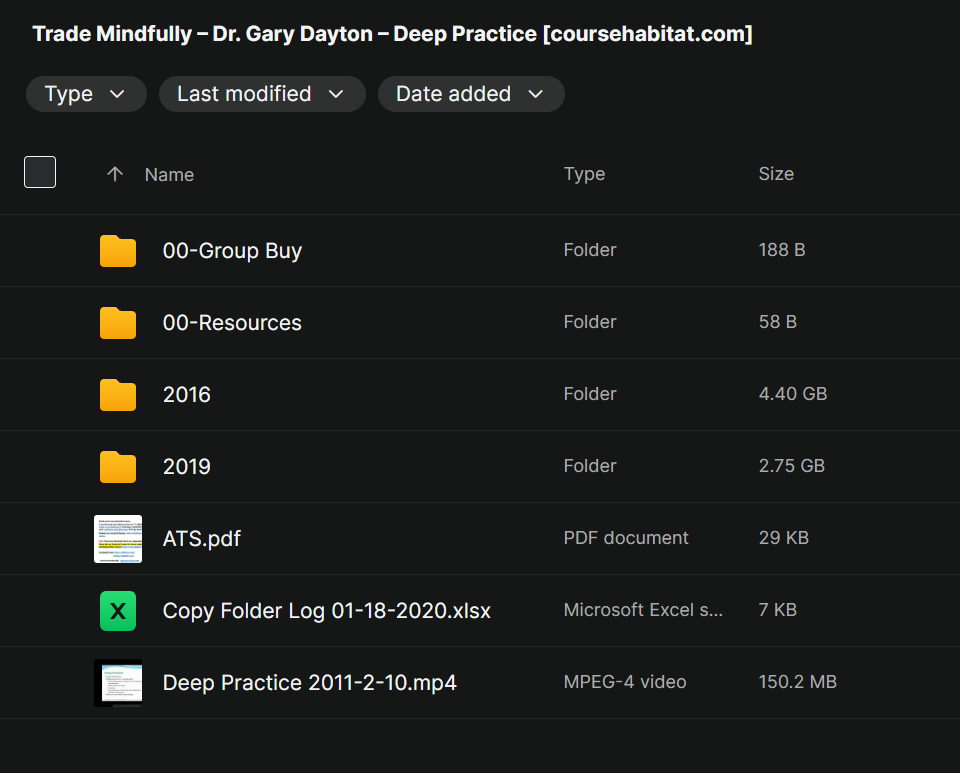Open the 2016 folder name
The height and width of the screenshot is (773, 960).
[187, 395]
